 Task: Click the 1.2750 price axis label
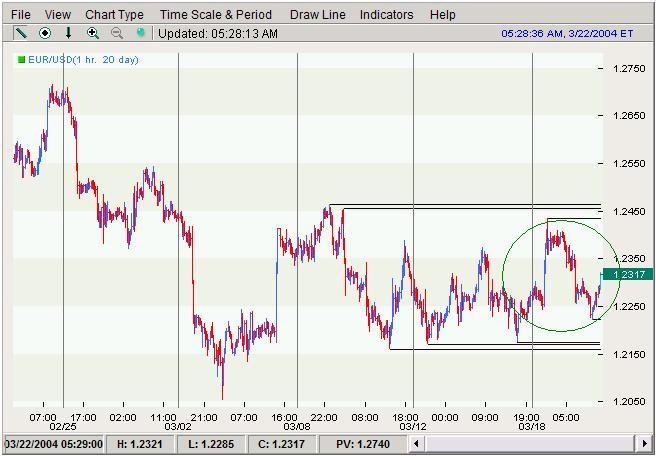tap(629, 69)
